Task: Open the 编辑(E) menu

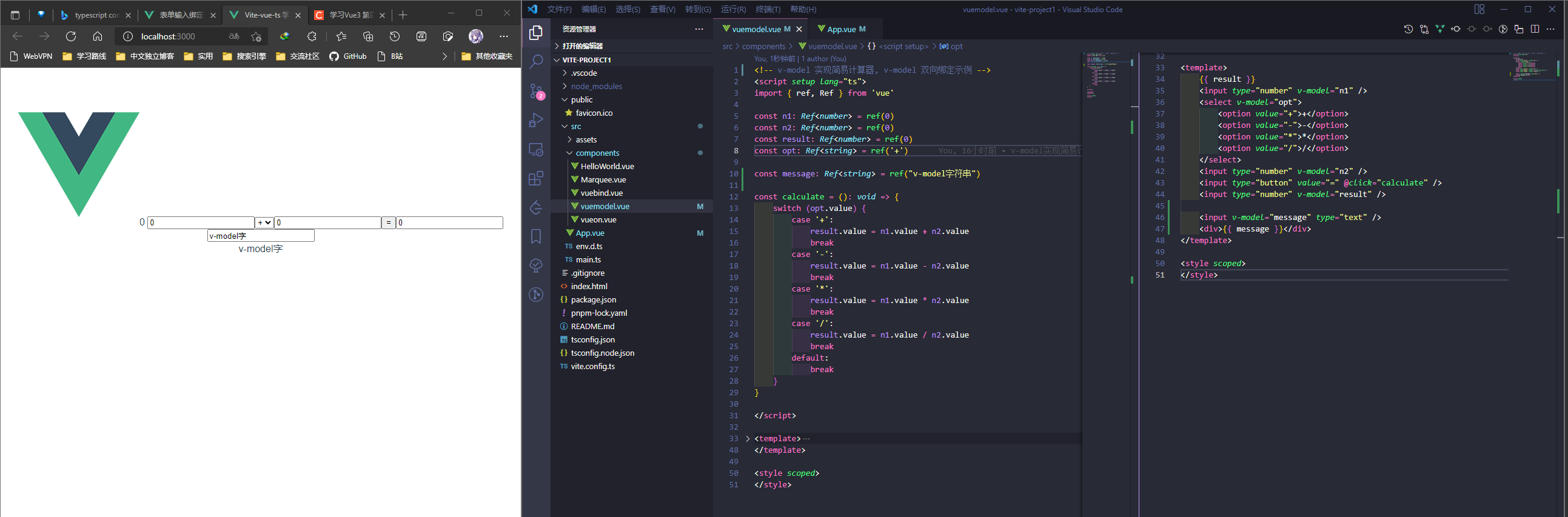Action: pyautogui.click(x=594, y=9)
